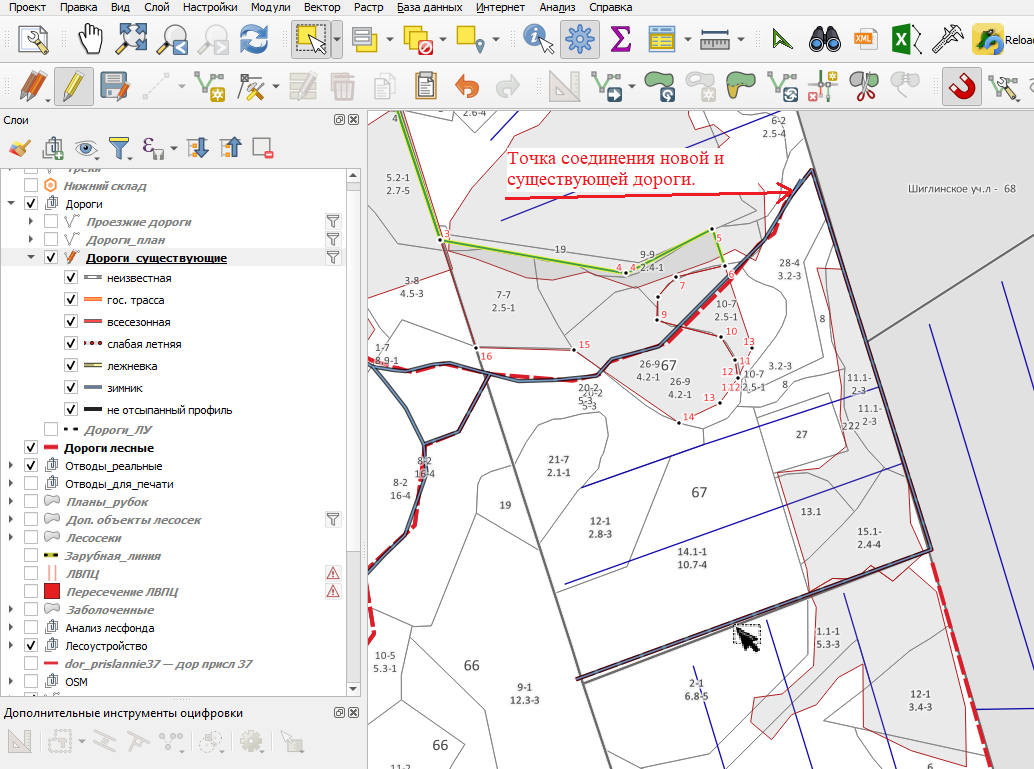
Task: Enable snapping with the red magnet icon
Action: click(x=961, y=86)
